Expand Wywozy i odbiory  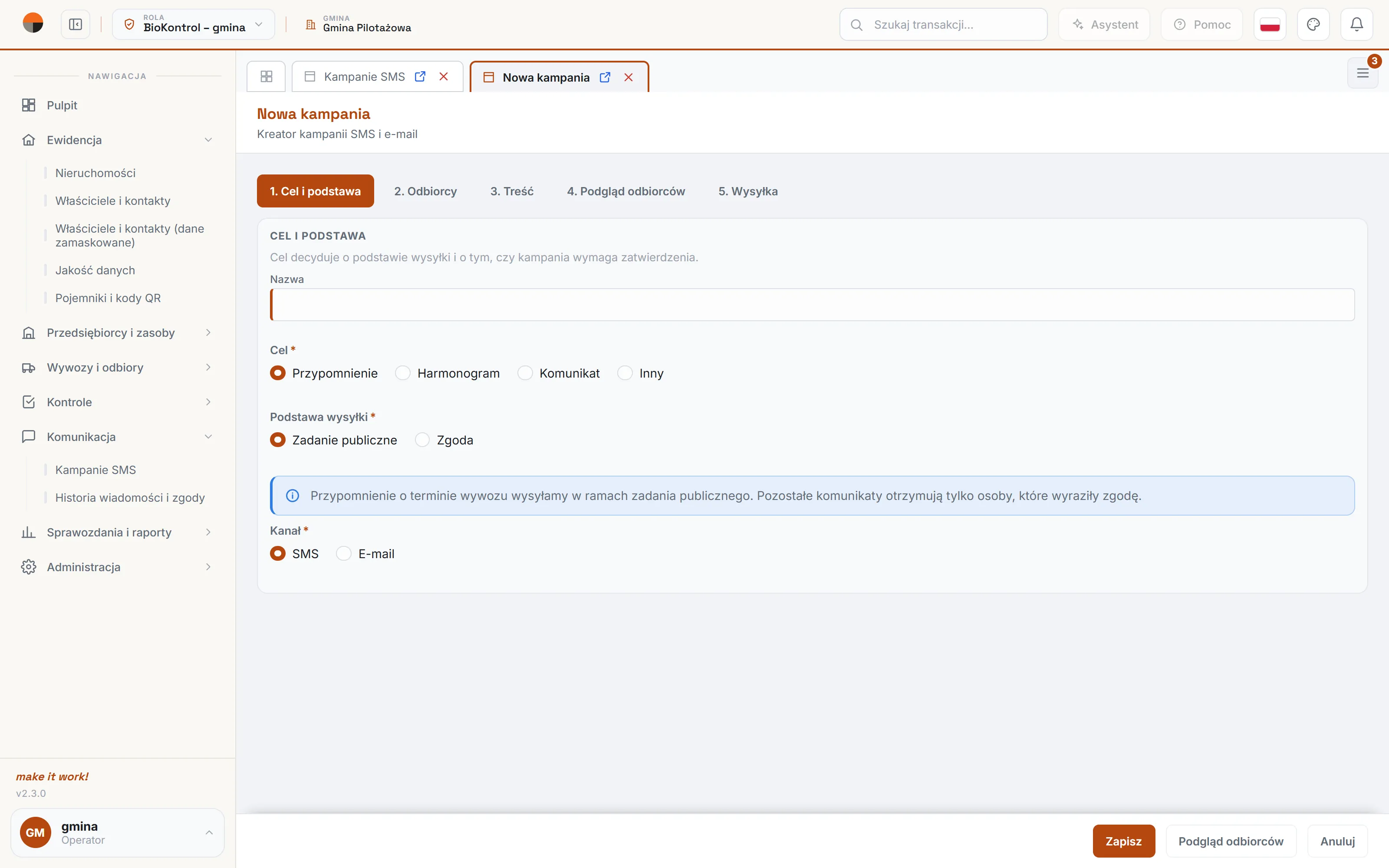click(x=118, y=368)
